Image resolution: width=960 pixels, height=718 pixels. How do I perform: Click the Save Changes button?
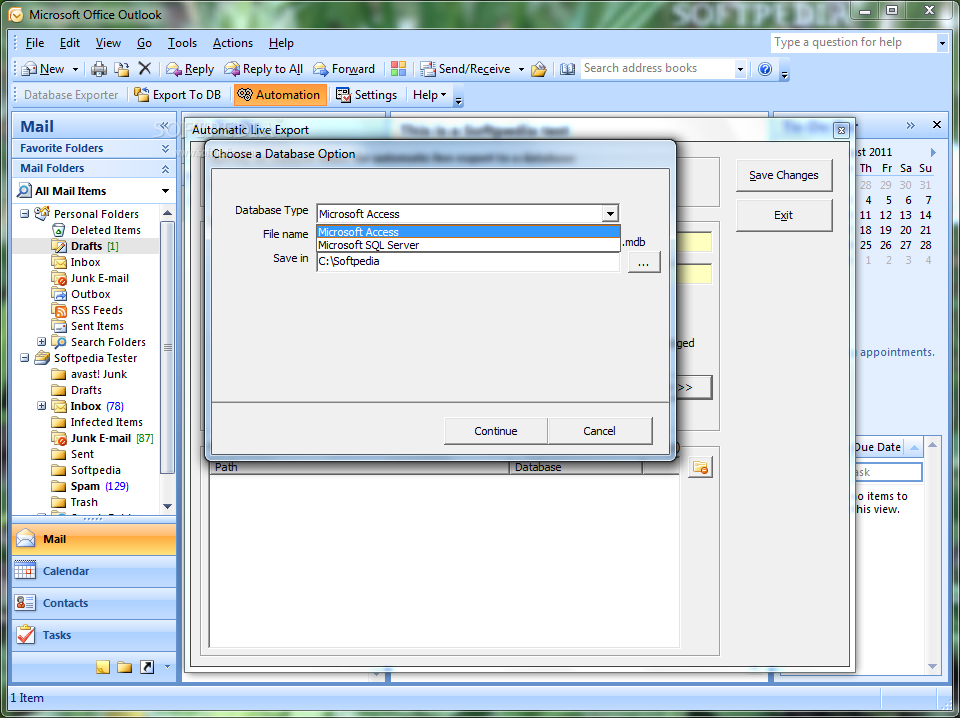[784, 175]
